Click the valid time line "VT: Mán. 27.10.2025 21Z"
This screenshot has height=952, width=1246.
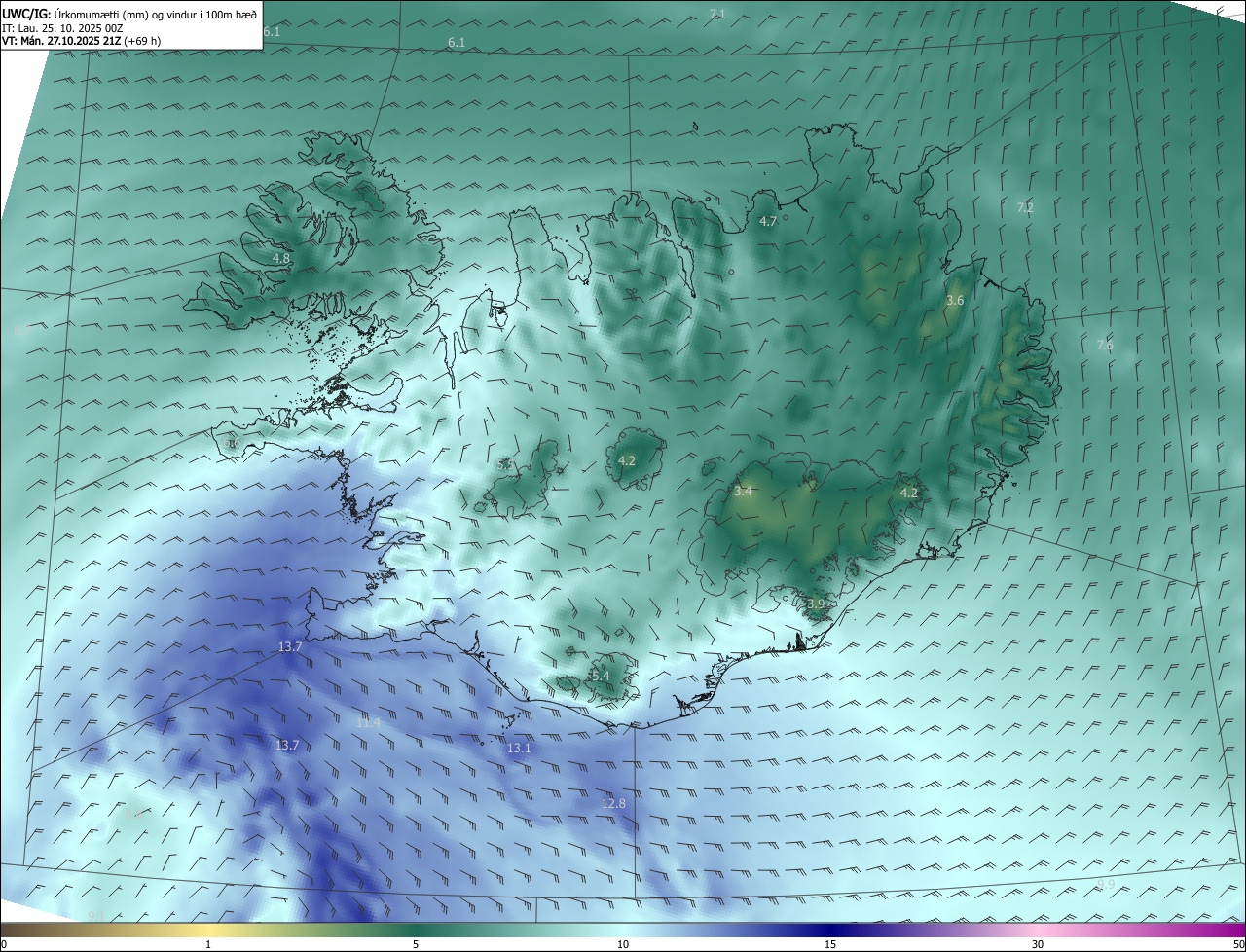pos(61,41)
